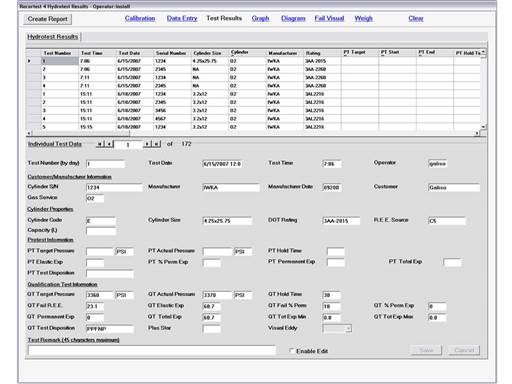Open the Fail Visual link
This screenshot has width=512, height=384.
[x=329, y=18]
